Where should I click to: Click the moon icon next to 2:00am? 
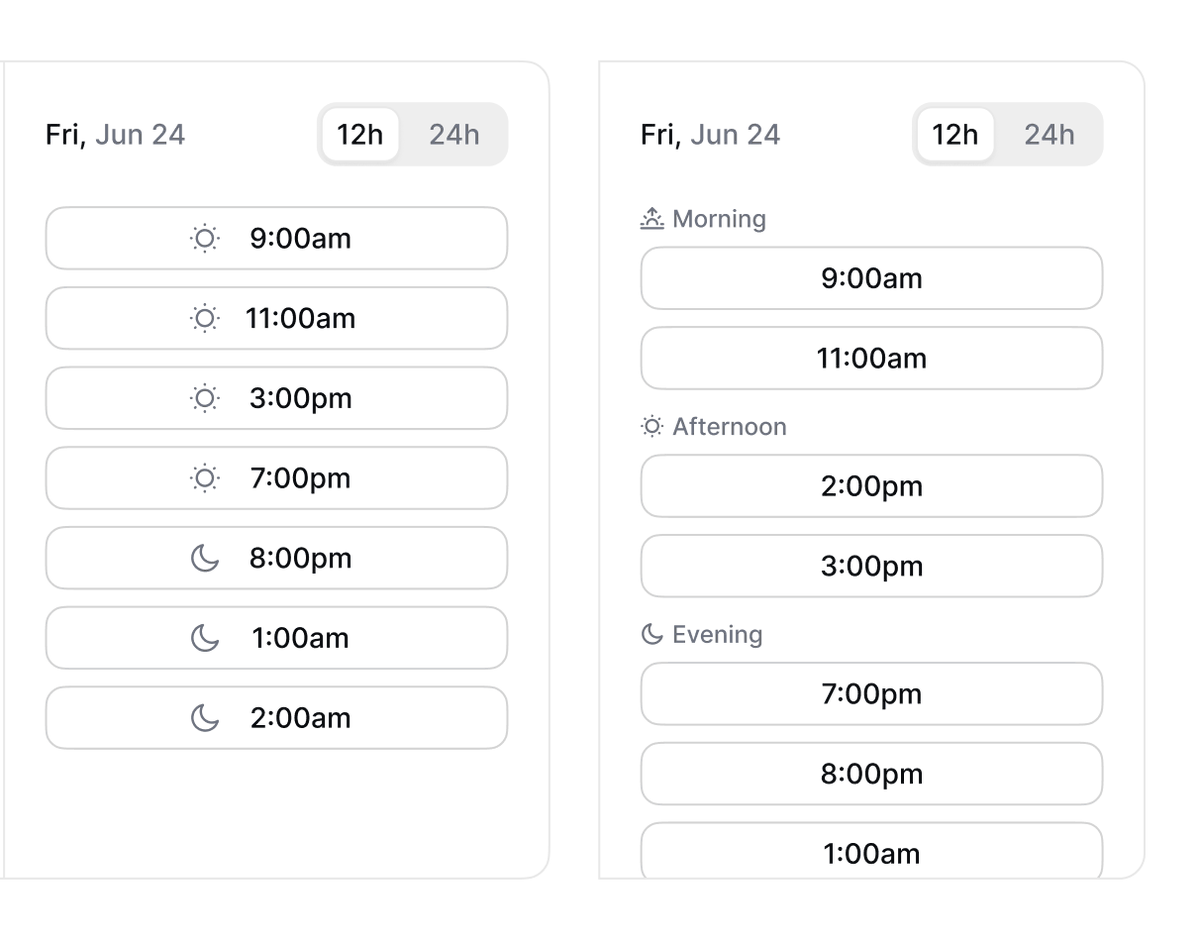pos(204,718)
